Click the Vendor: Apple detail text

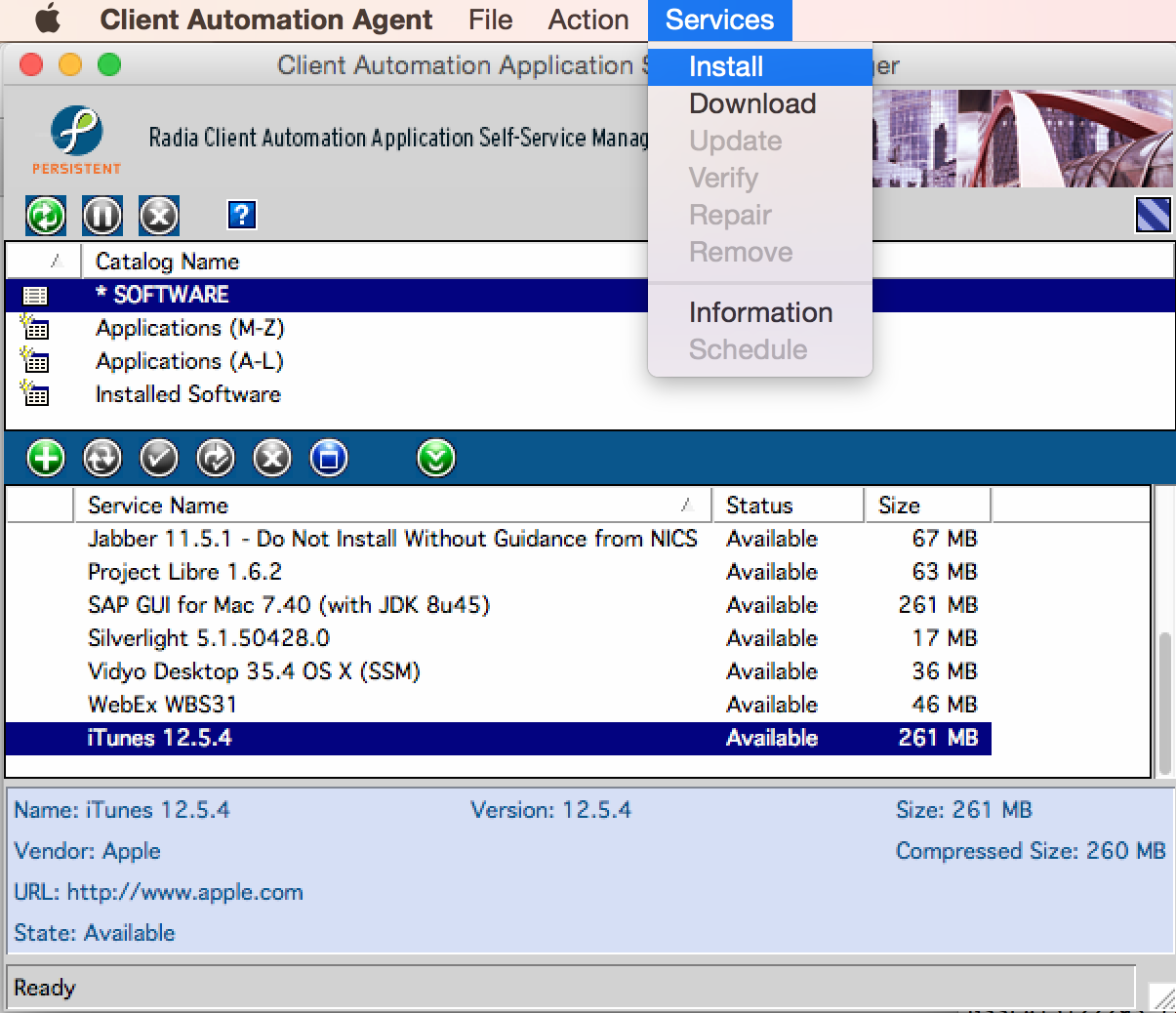coord(87,851)
